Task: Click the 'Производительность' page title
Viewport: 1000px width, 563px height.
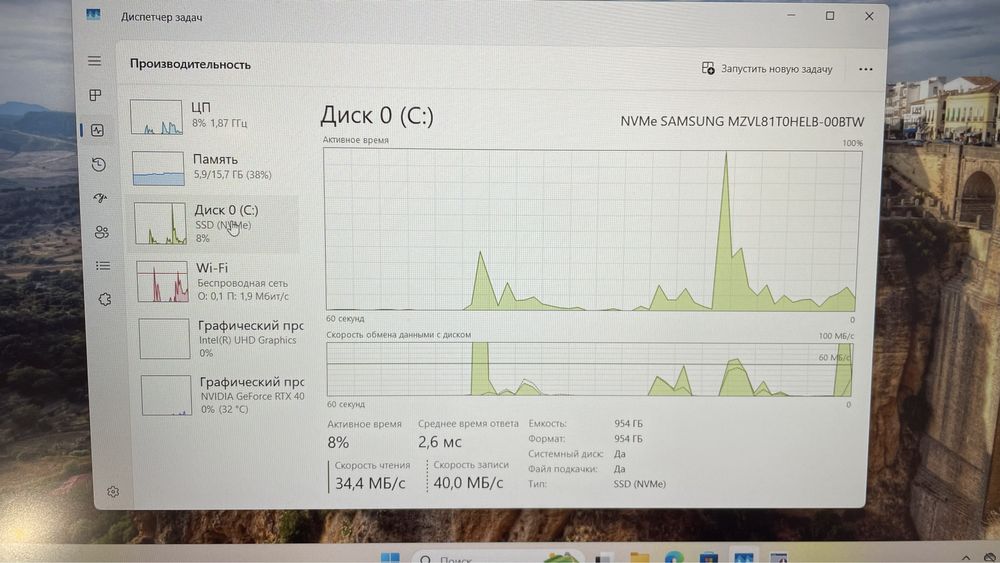Action: coord(190,64)
